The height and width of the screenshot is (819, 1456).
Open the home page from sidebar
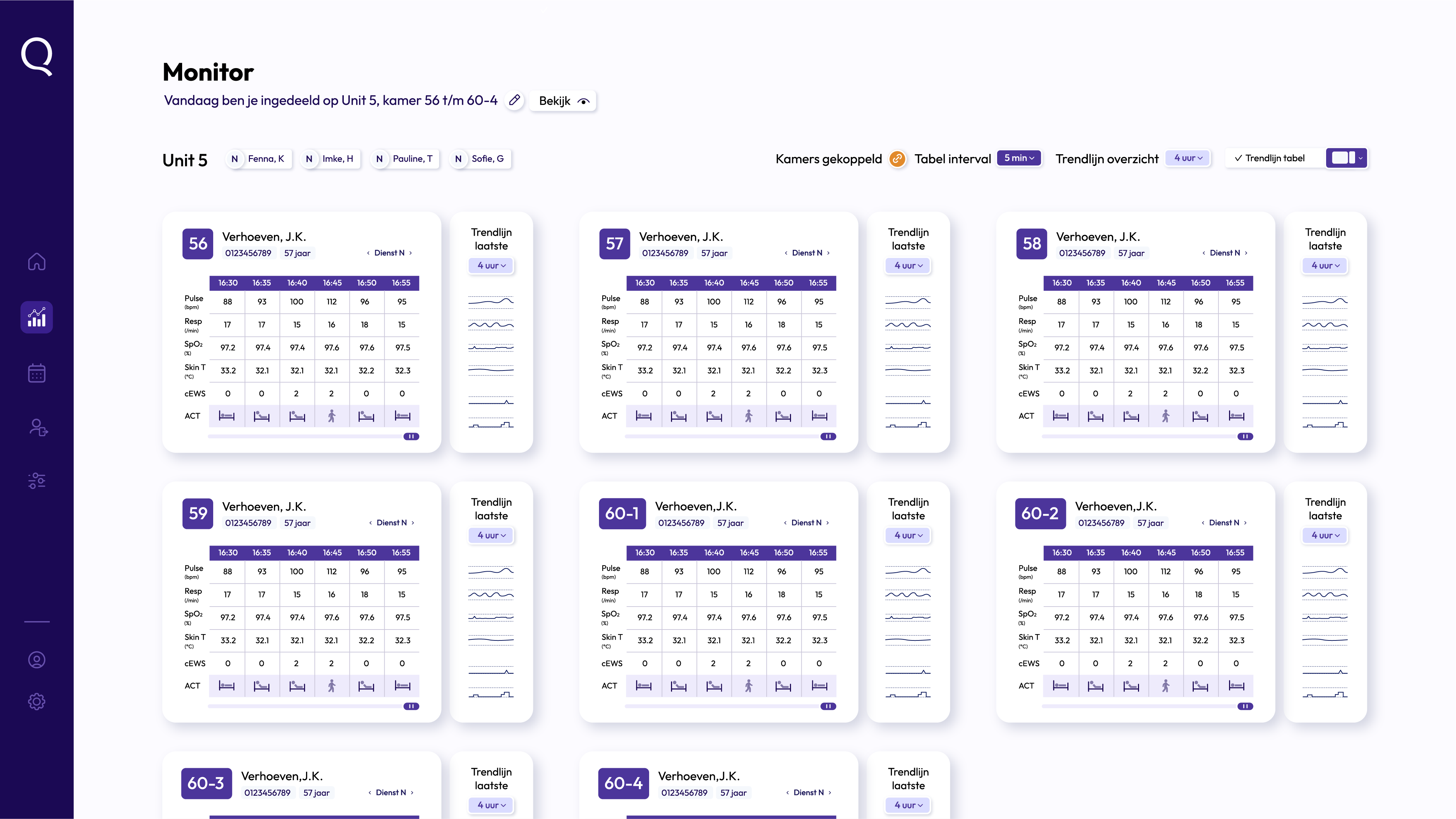coord(37,262)
